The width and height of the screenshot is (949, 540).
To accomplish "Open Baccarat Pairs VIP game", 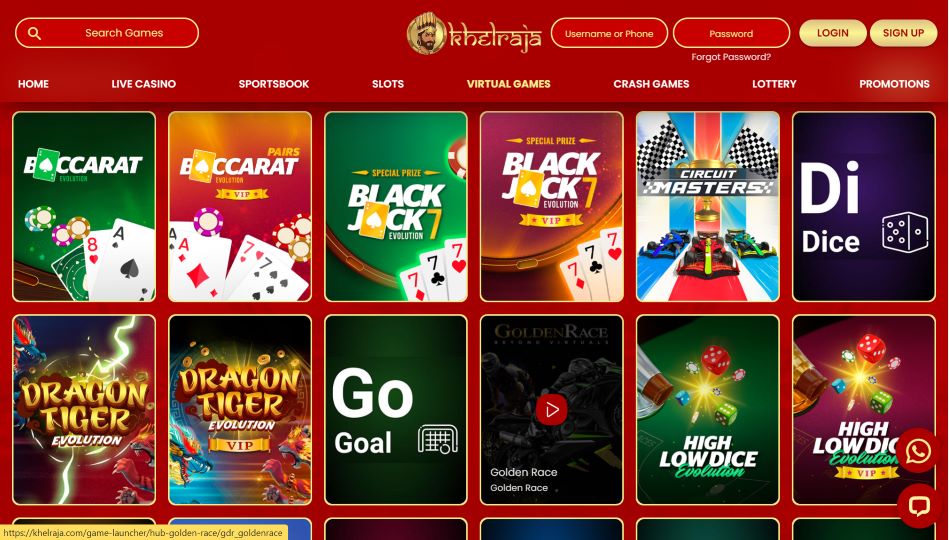I will [x=240, y=206].
